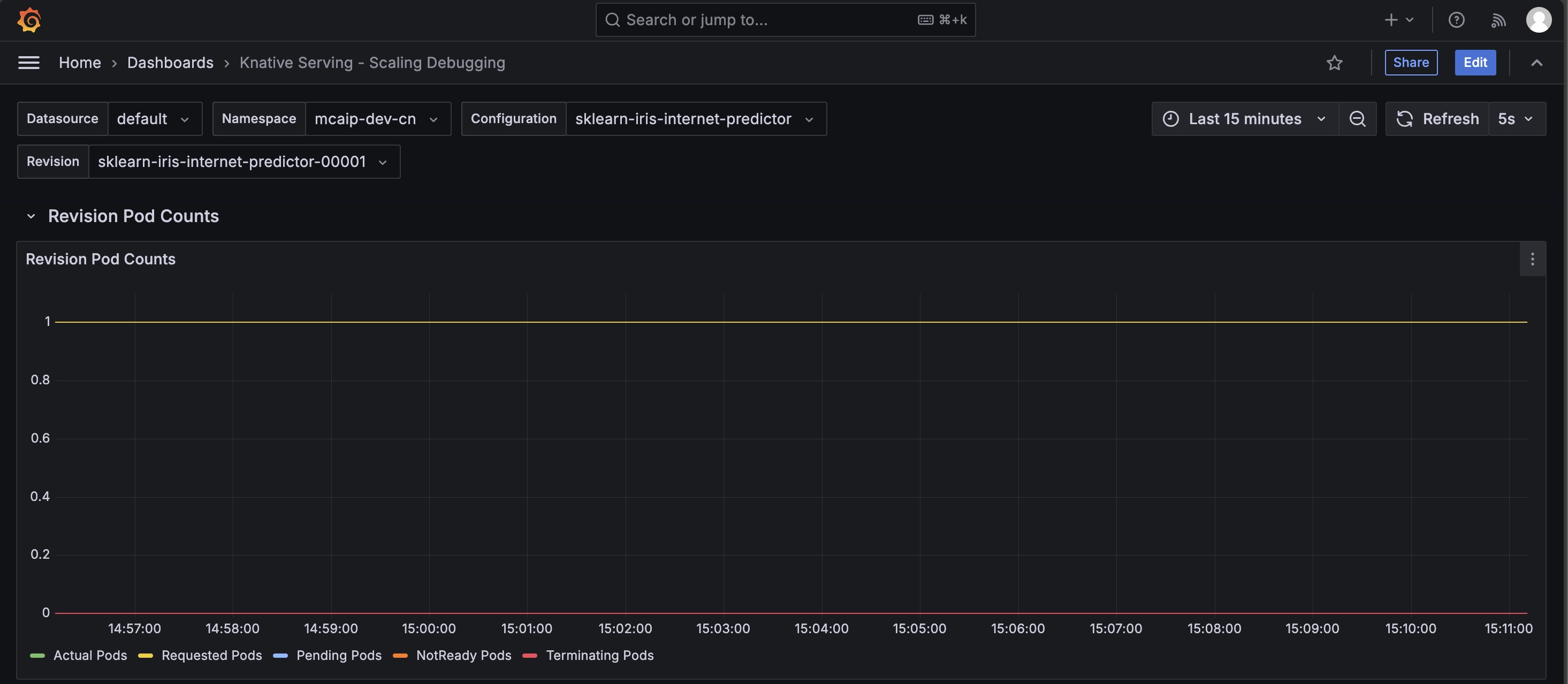Open the panel three-dot menu
Image resolution: width=1568 pixels, height=684 pixels.
[1532, 259]
